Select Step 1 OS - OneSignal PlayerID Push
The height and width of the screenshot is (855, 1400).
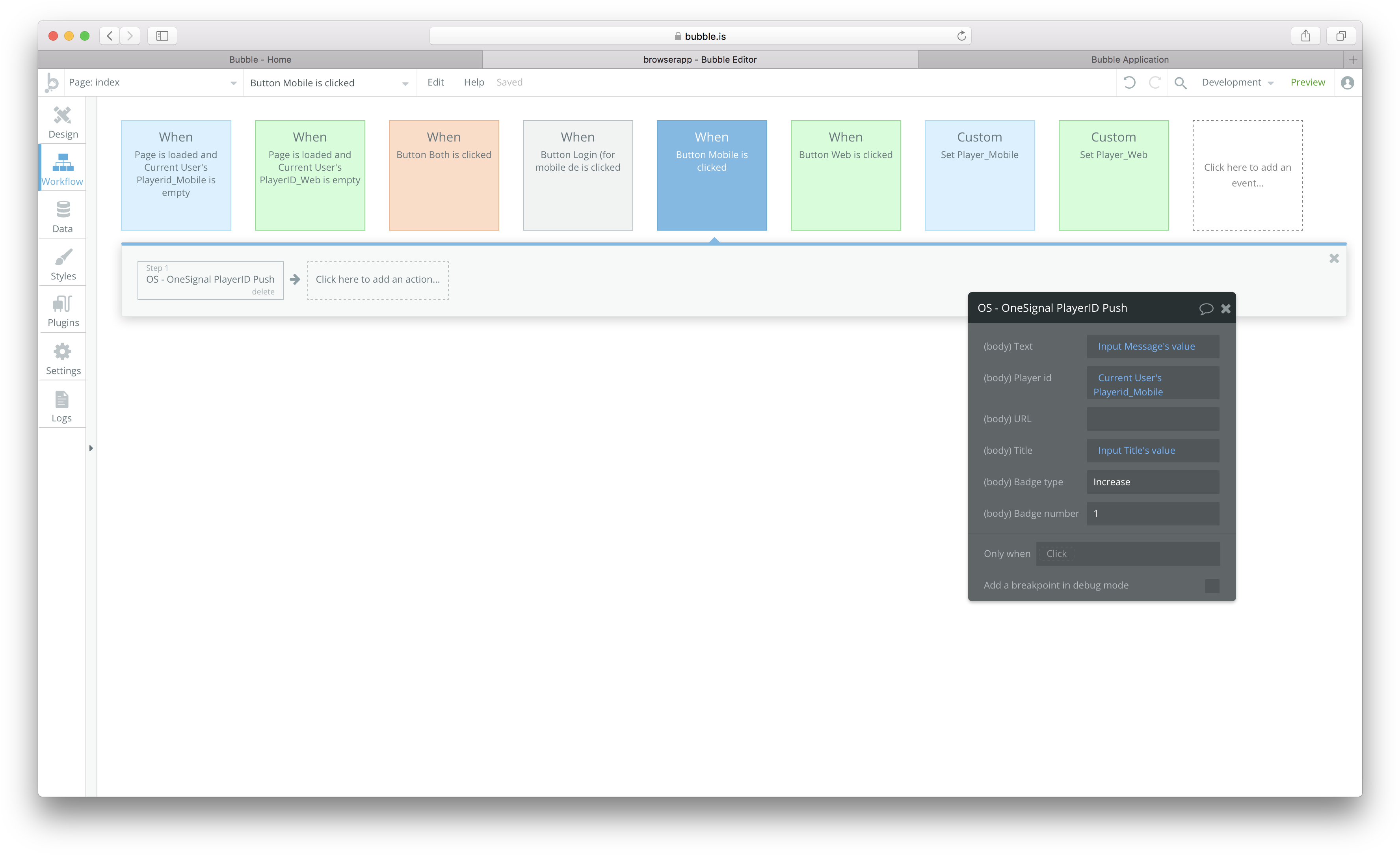(x=210, y=280)
